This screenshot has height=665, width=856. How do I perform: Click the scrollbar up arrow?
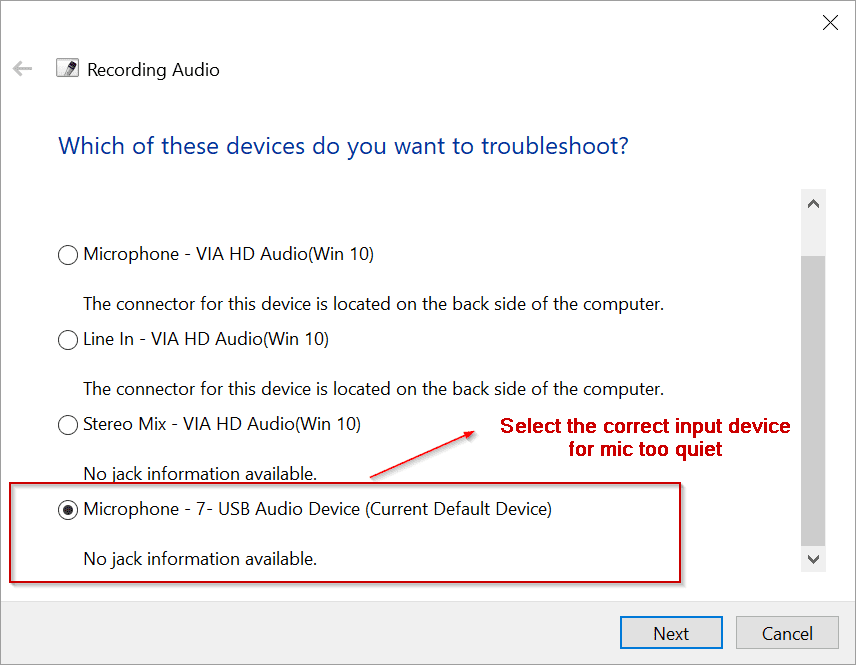tap(813, 204)
